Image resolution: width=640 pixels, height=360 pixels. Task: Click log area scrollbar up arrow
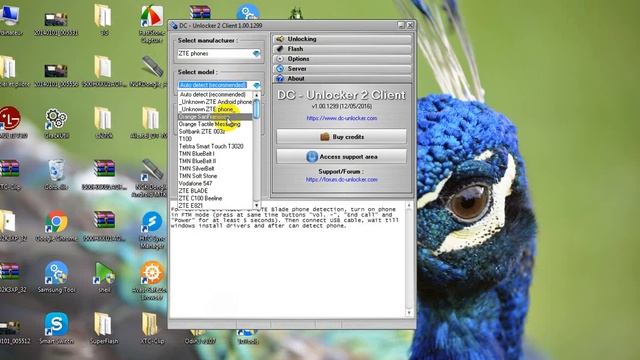409,205
